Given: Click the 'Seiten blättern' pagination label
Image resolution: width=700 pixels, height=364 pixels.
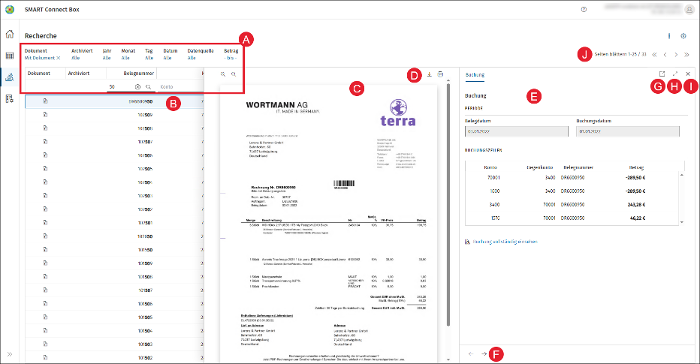Looking at the screenshot, I should [x=620, y=54].
